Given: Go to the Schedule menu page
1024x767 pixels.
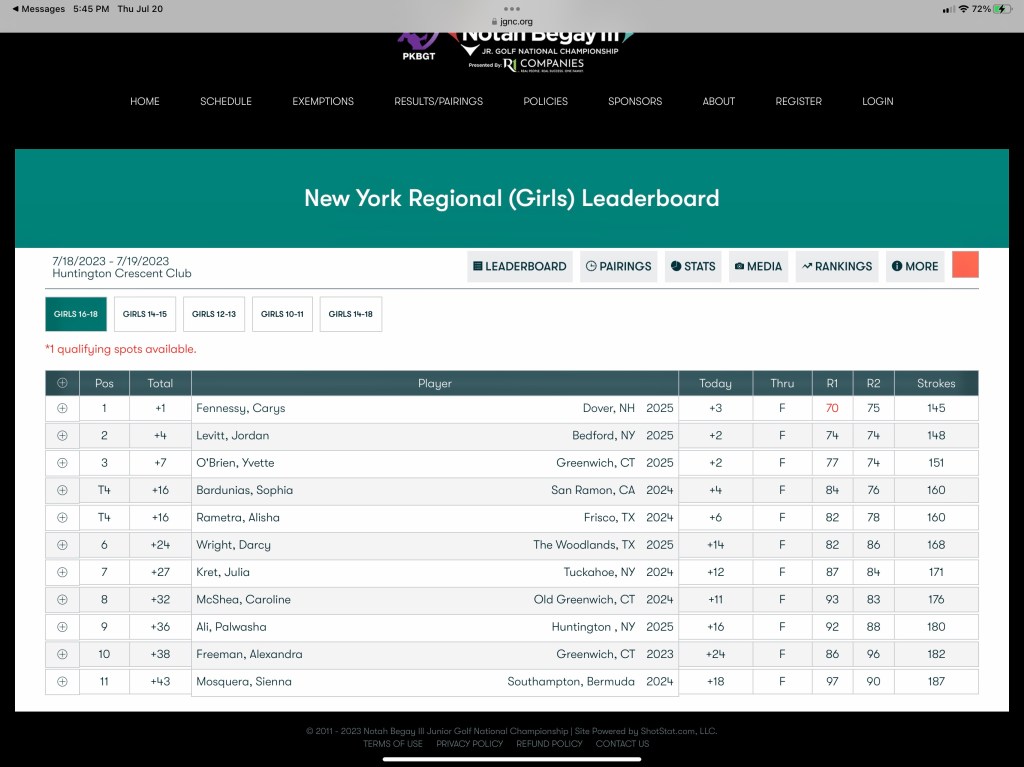Looking at the screenshot, I should [x=226, y=101].
